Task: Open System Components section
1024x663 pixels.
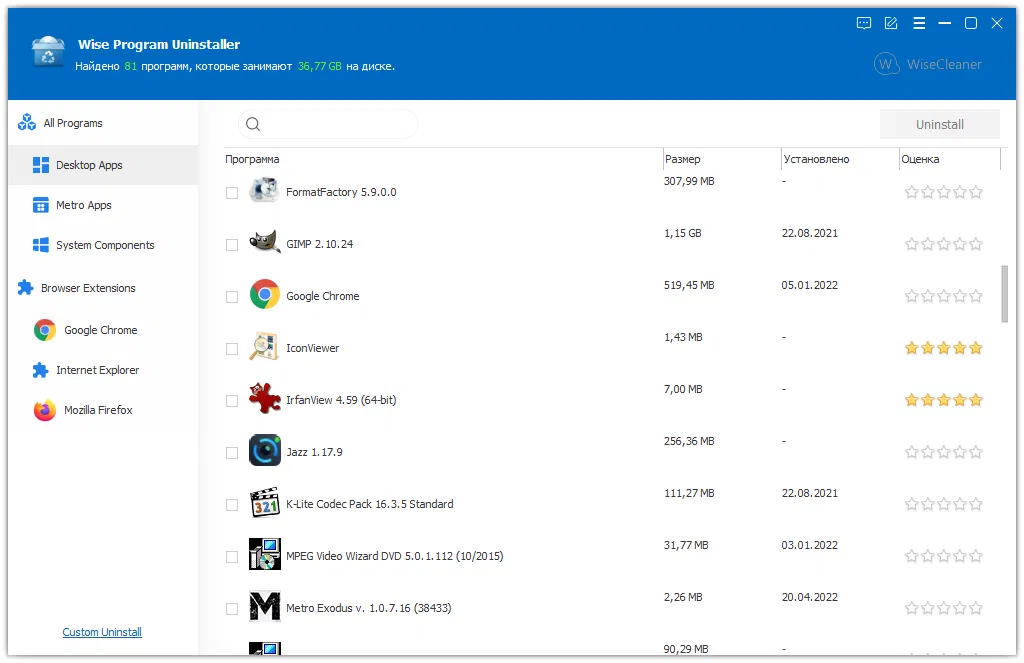Action: coord(104,245)
